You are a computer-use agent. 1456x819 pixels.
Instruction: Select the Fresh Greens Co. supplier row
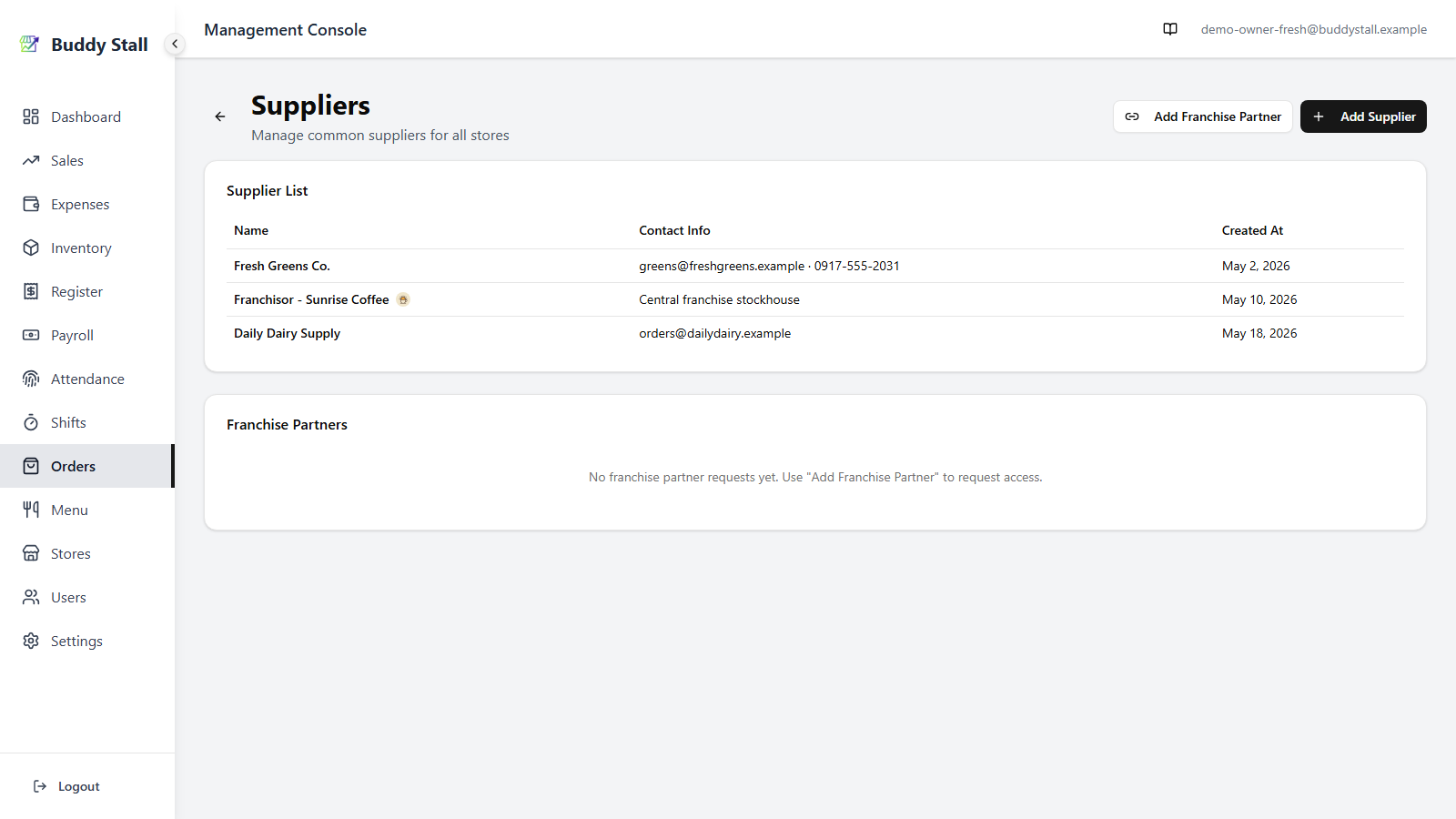[x=815, y=266]
